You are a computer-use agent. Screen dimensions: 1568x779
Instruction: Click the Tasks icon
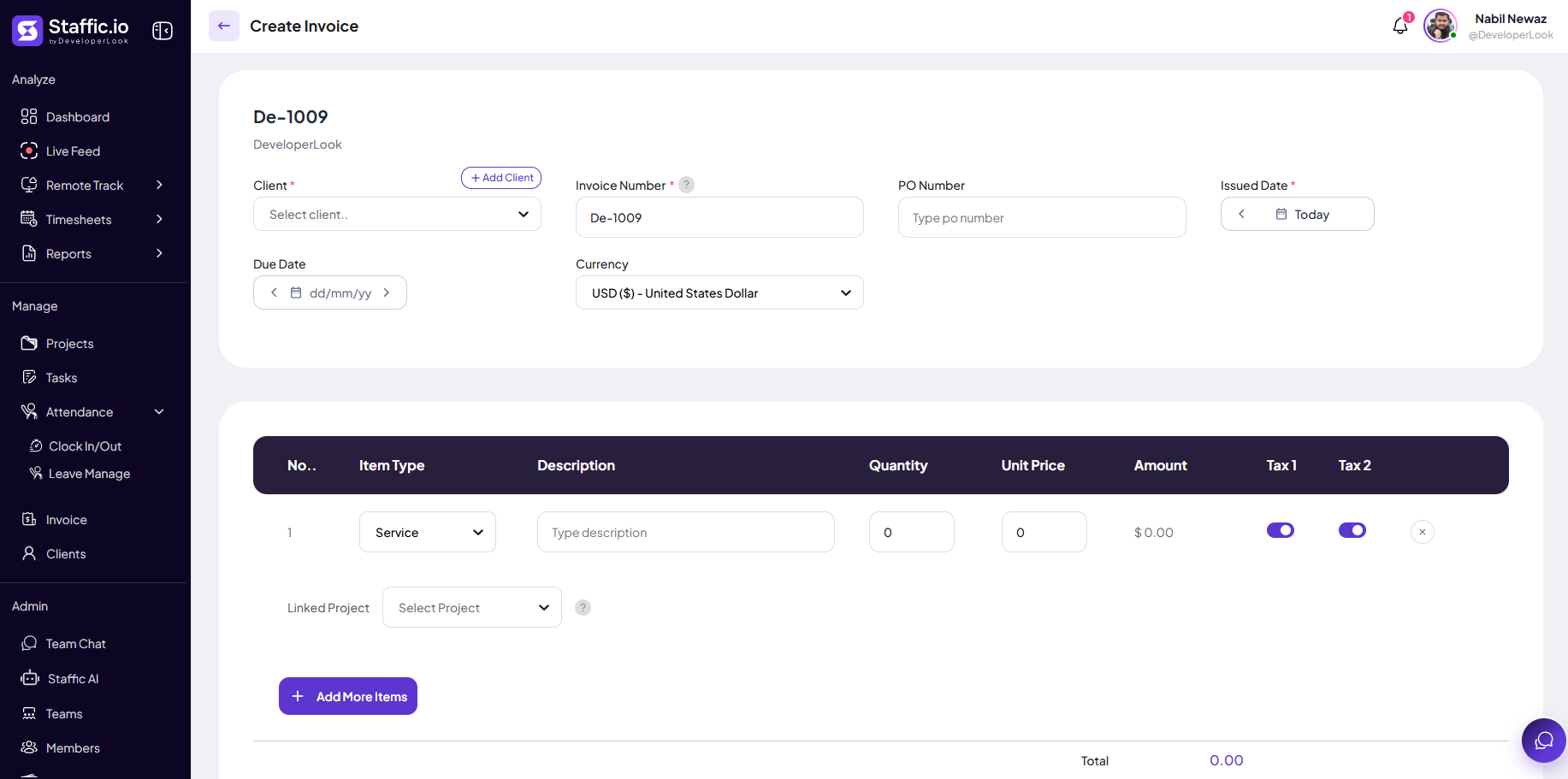tap(29, 377)
